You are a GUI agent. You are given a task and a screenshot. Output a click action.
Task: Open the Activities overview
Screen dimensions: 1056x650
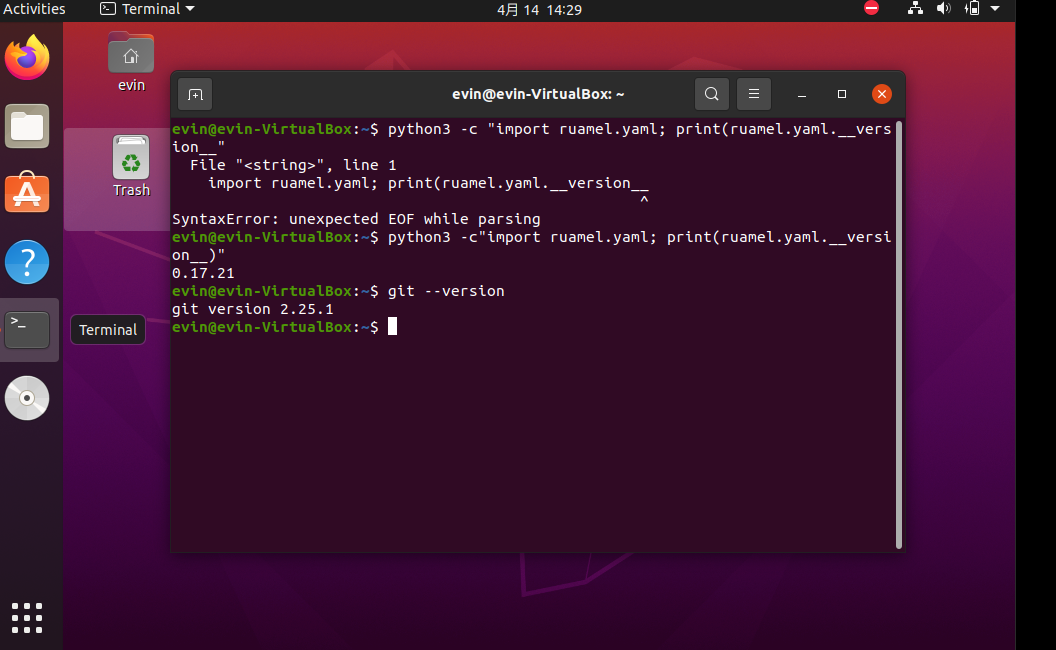click(34, 9)
